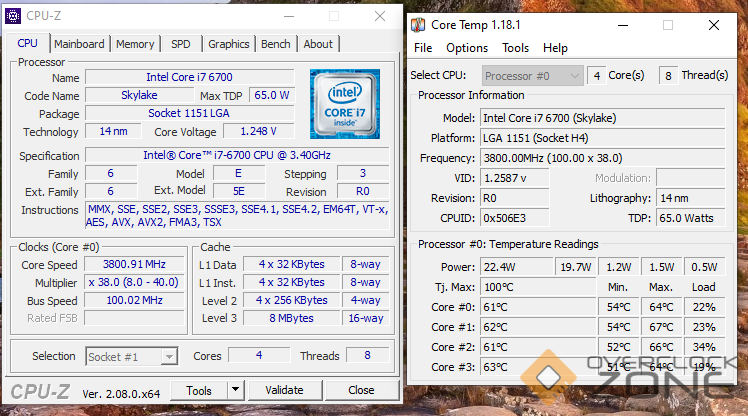Click the CPUID value '0x506E3'

tap(515, 218)
